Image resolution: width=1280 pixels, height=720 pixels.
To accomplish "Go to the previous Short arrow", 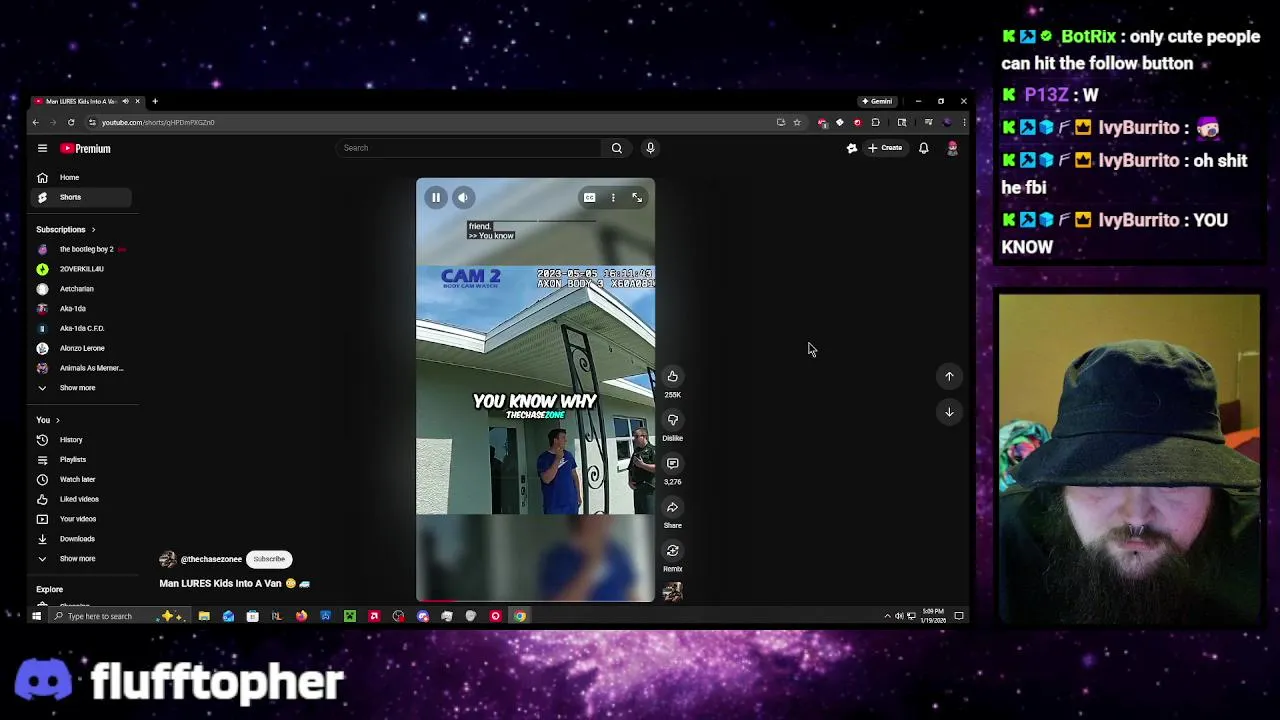I will click(x=949, y=376).
